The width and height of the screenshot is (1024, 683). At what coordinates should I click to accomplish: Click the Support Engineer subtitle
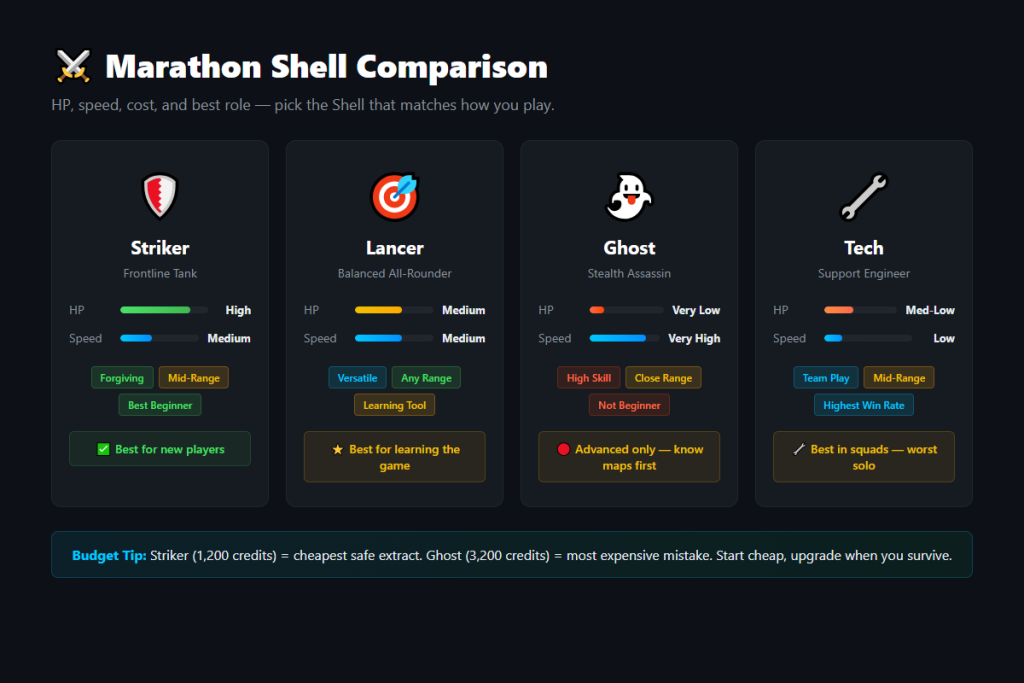coord(863,274)
